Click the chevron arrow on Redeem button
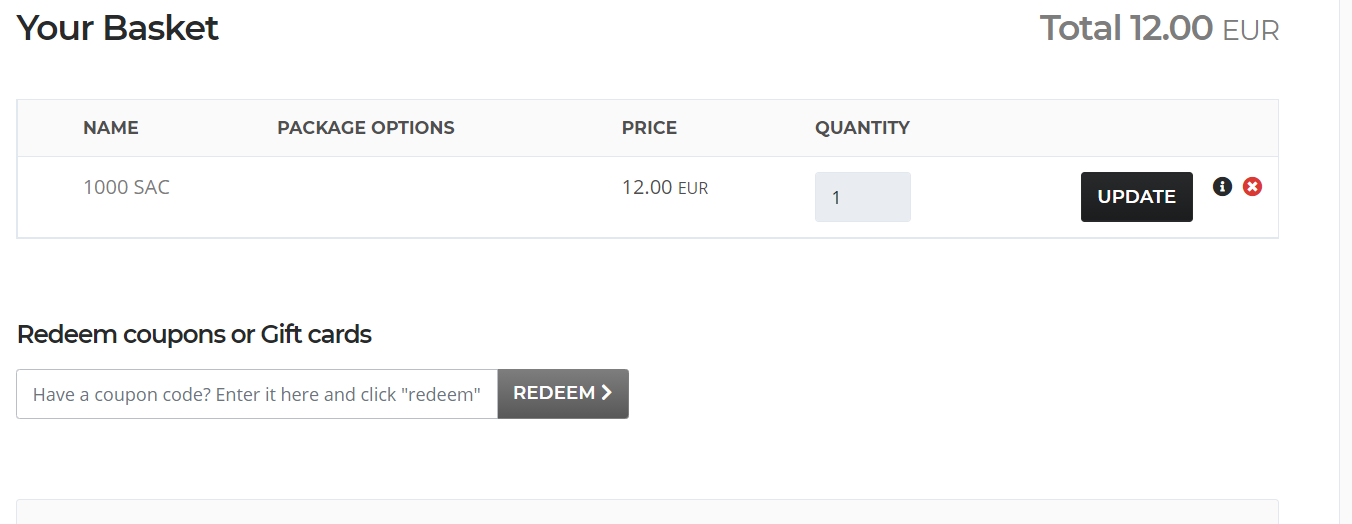 [x=606, y=393]
